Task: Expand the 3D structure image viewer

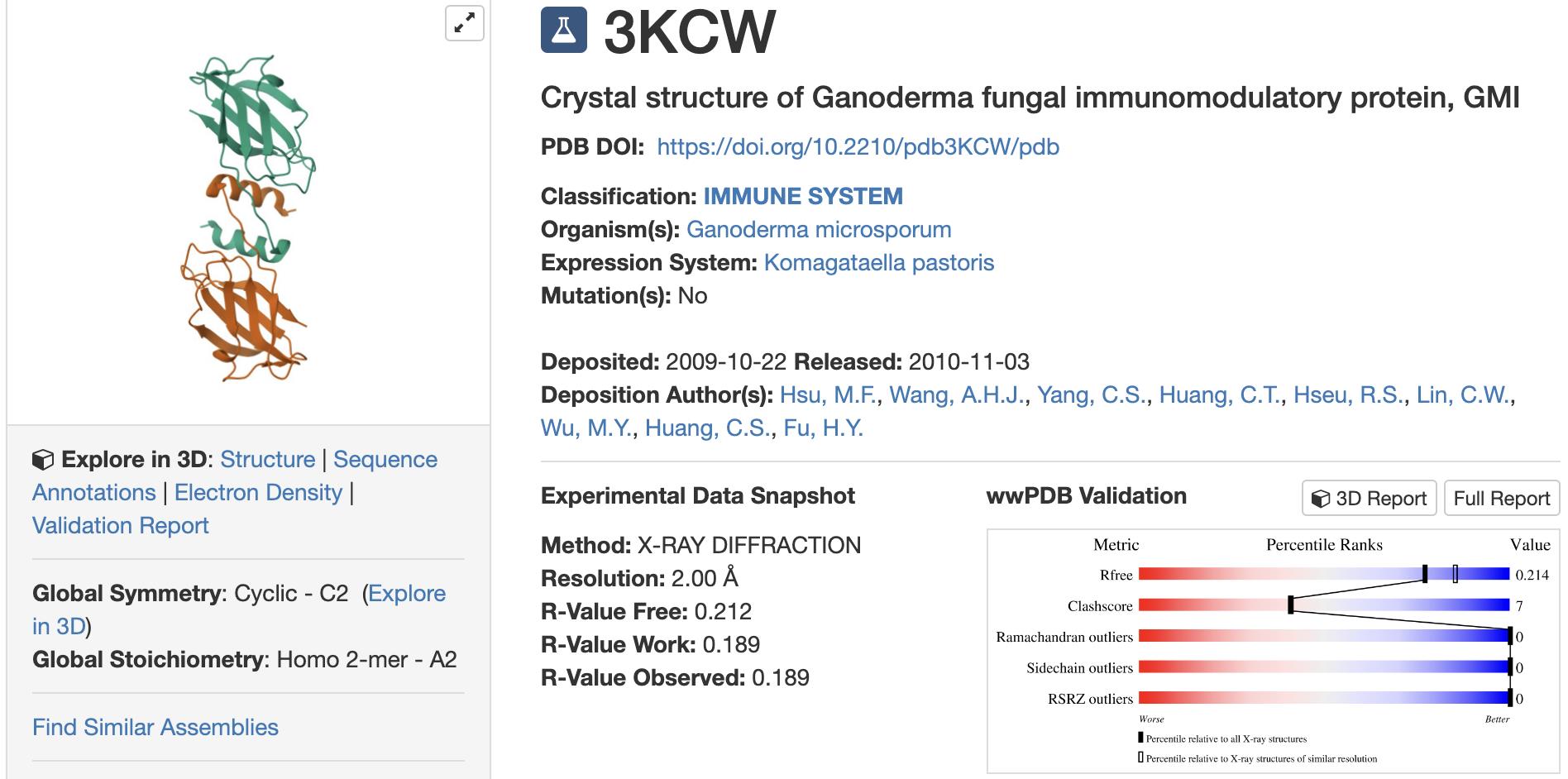Action: tap(465, 23)
